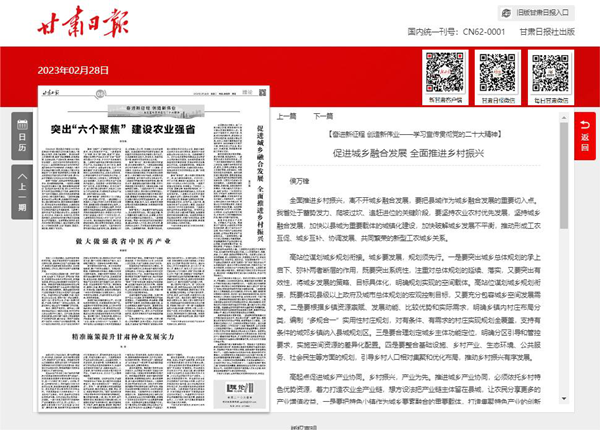The image size is (600, 430).
Task: Click the first QR code (新甘肃客户端)
Action: [x=445, y=73]
